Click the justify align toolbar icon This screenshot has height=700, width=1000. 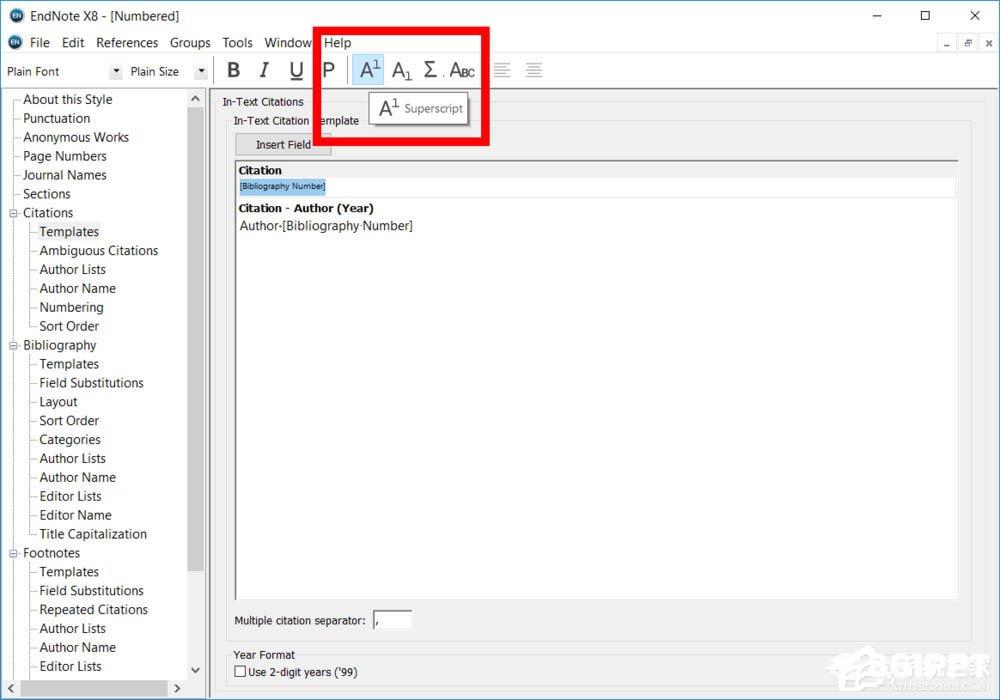[534, 70]
